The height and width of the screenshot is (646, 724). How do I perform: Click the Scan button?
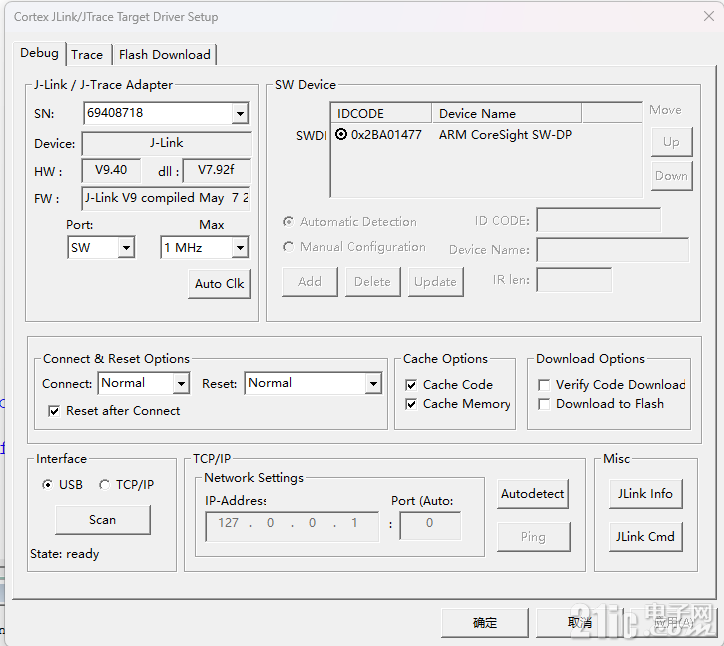[x=103, y=520]
